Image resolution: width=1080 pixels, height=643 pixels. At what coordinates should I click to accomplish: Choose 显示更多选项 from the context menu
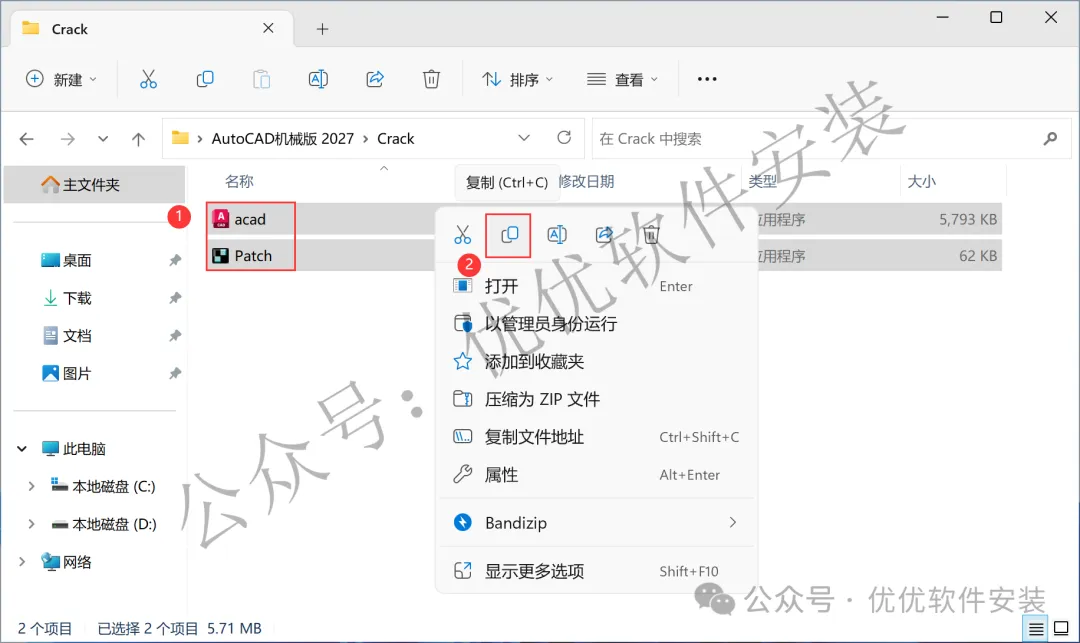(597, 571)
